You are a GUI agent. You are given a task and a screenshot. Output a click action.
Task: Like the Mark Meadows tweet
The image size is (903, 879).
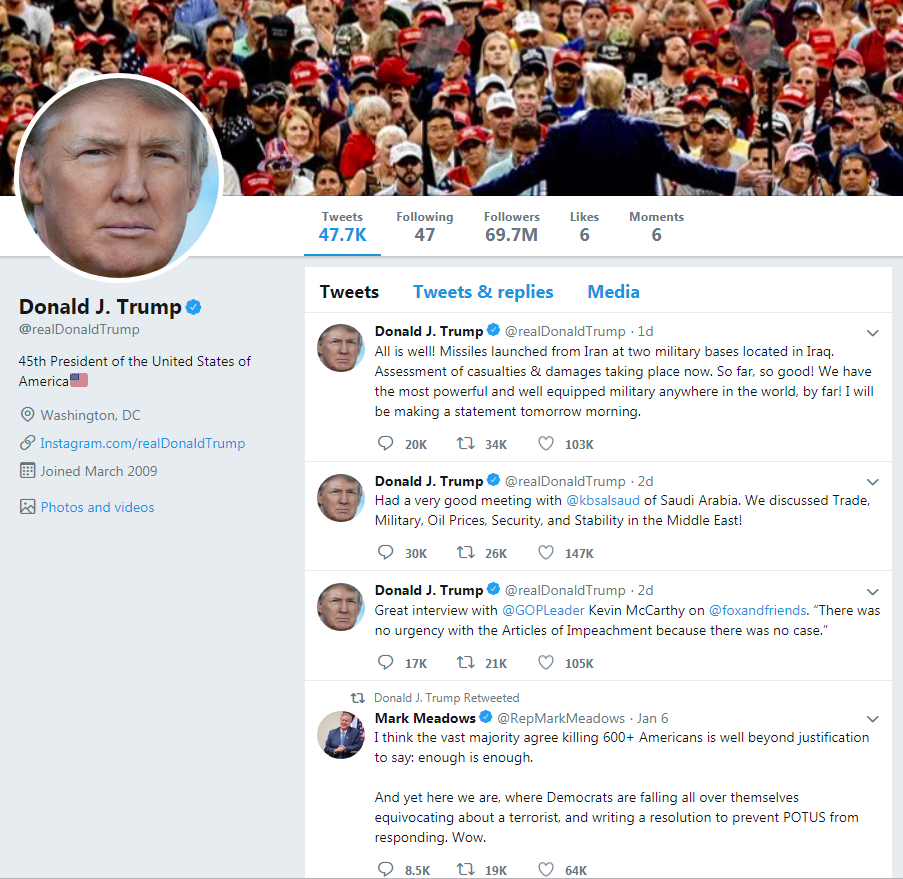545,869
